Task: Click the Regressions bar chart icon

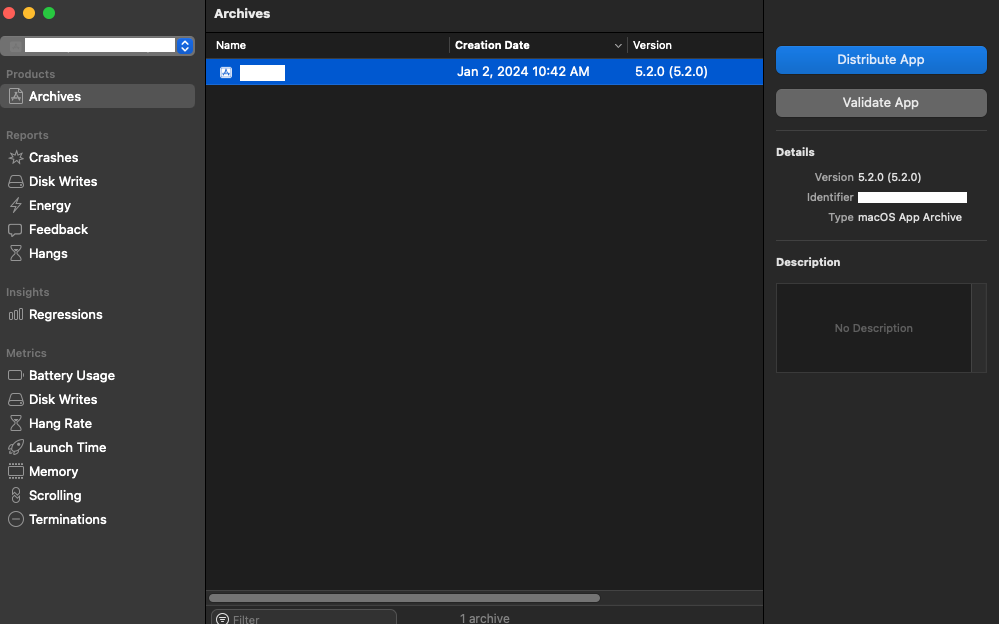Action: [x=16, y=314]
